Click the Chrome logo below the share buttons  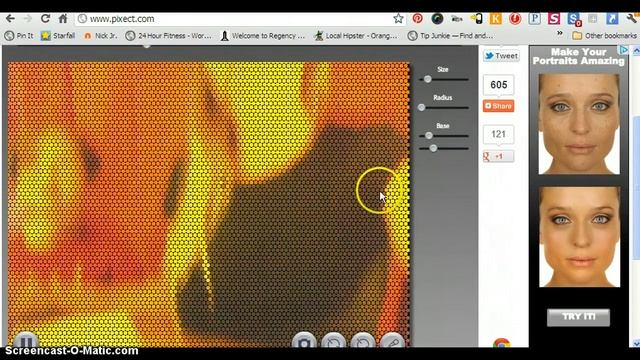click(x=501, y=343)
